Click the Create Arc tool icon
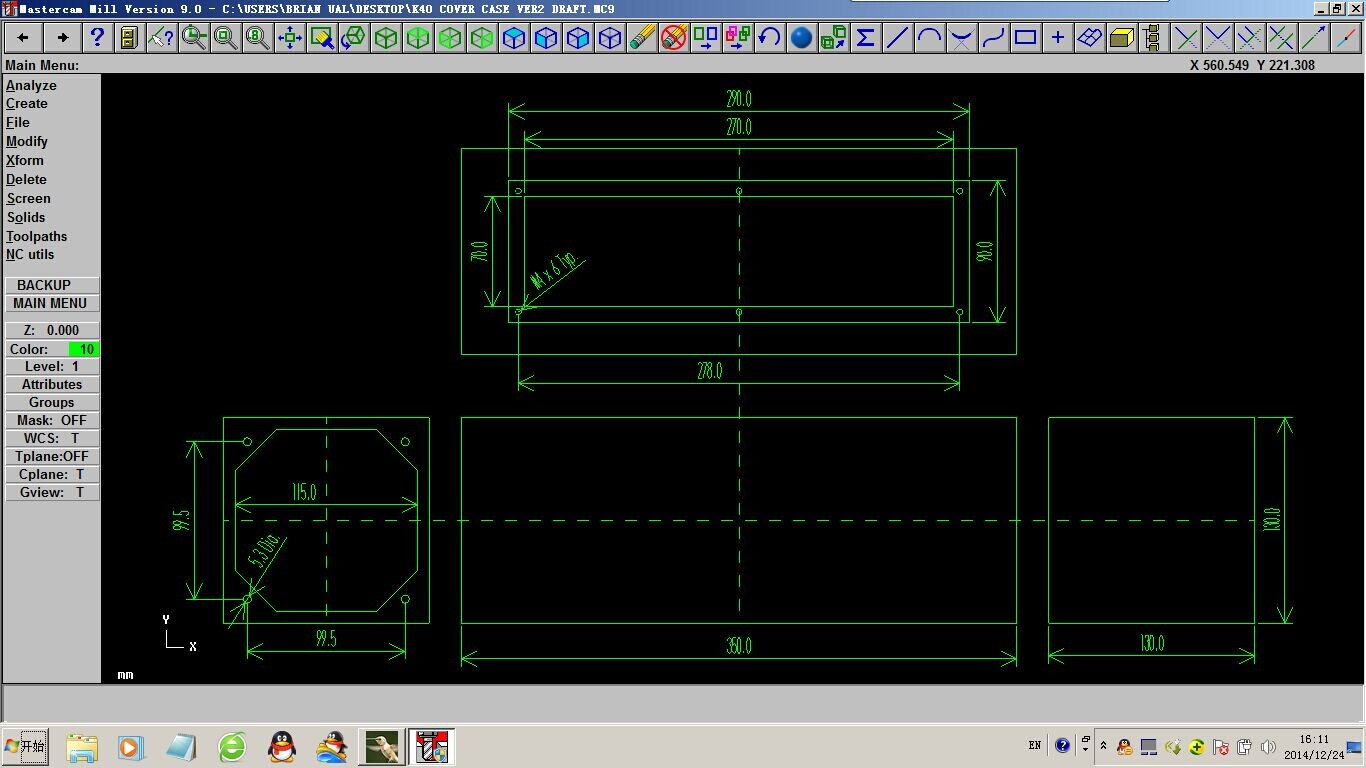Viewport: 1366px width, 768px height. (929, 38)
